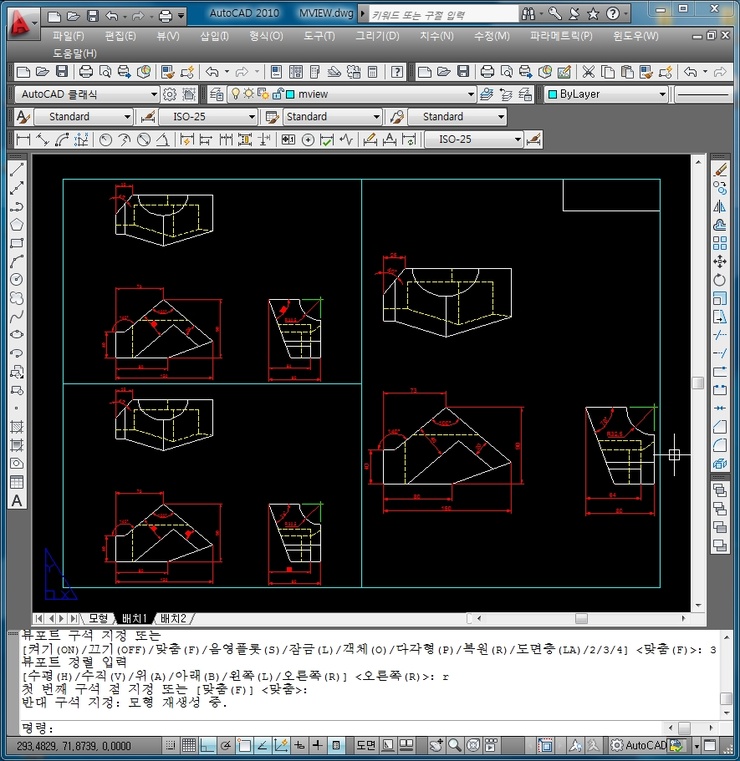
Task: Click the Zoom magnifier in status bar
Action: [x=455, y=745]
